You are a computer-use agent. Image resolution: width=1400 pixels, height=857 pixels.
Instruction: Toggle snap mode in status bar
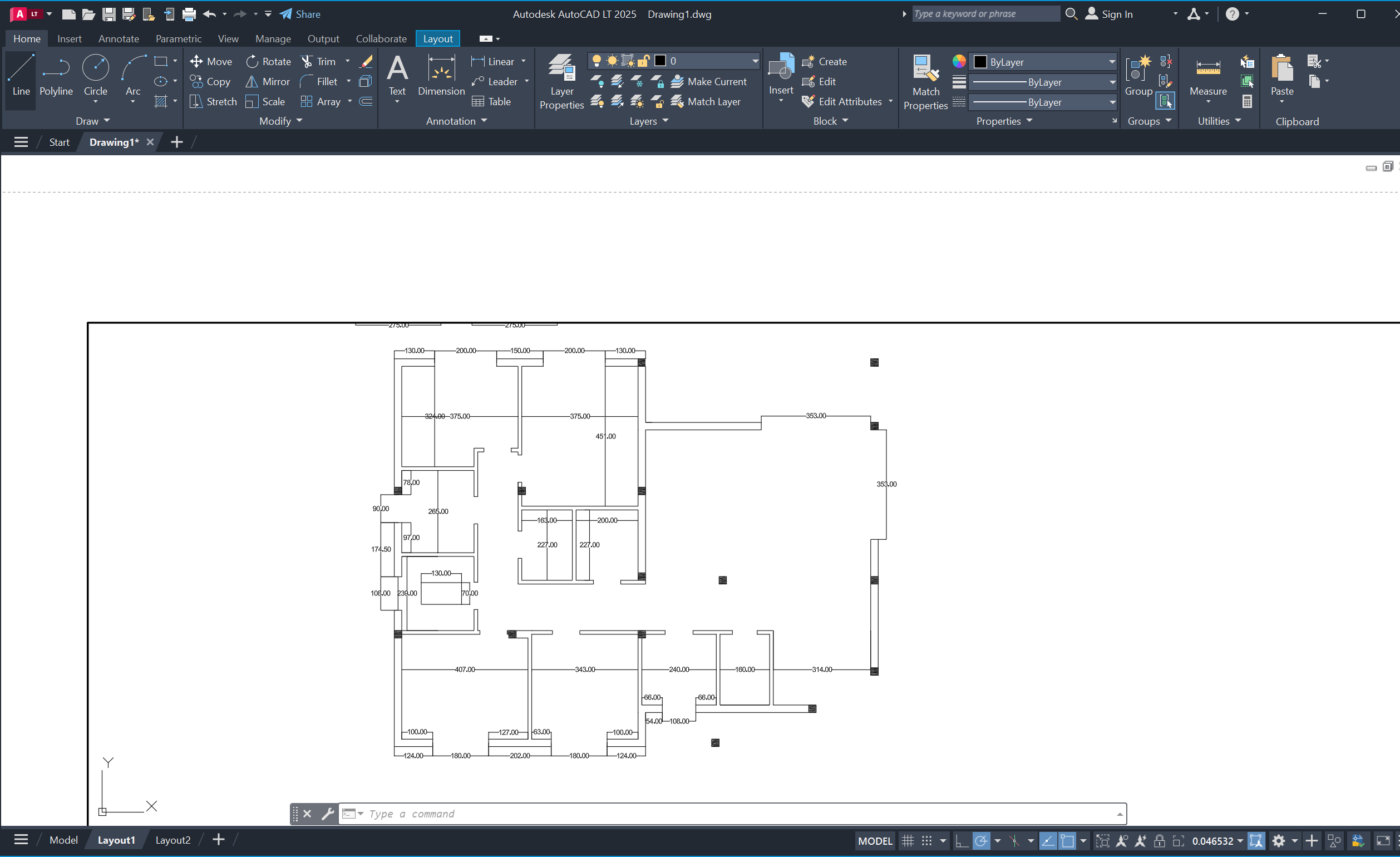[926, 840]
